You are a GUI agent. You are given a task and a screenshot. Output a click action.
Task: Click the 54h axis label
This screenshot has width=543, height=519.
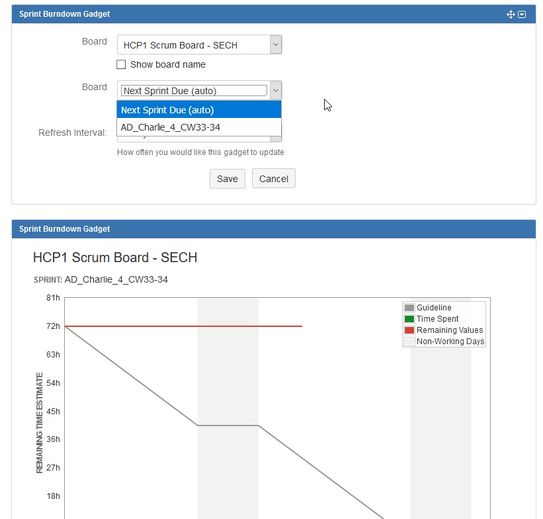[53, 383]
